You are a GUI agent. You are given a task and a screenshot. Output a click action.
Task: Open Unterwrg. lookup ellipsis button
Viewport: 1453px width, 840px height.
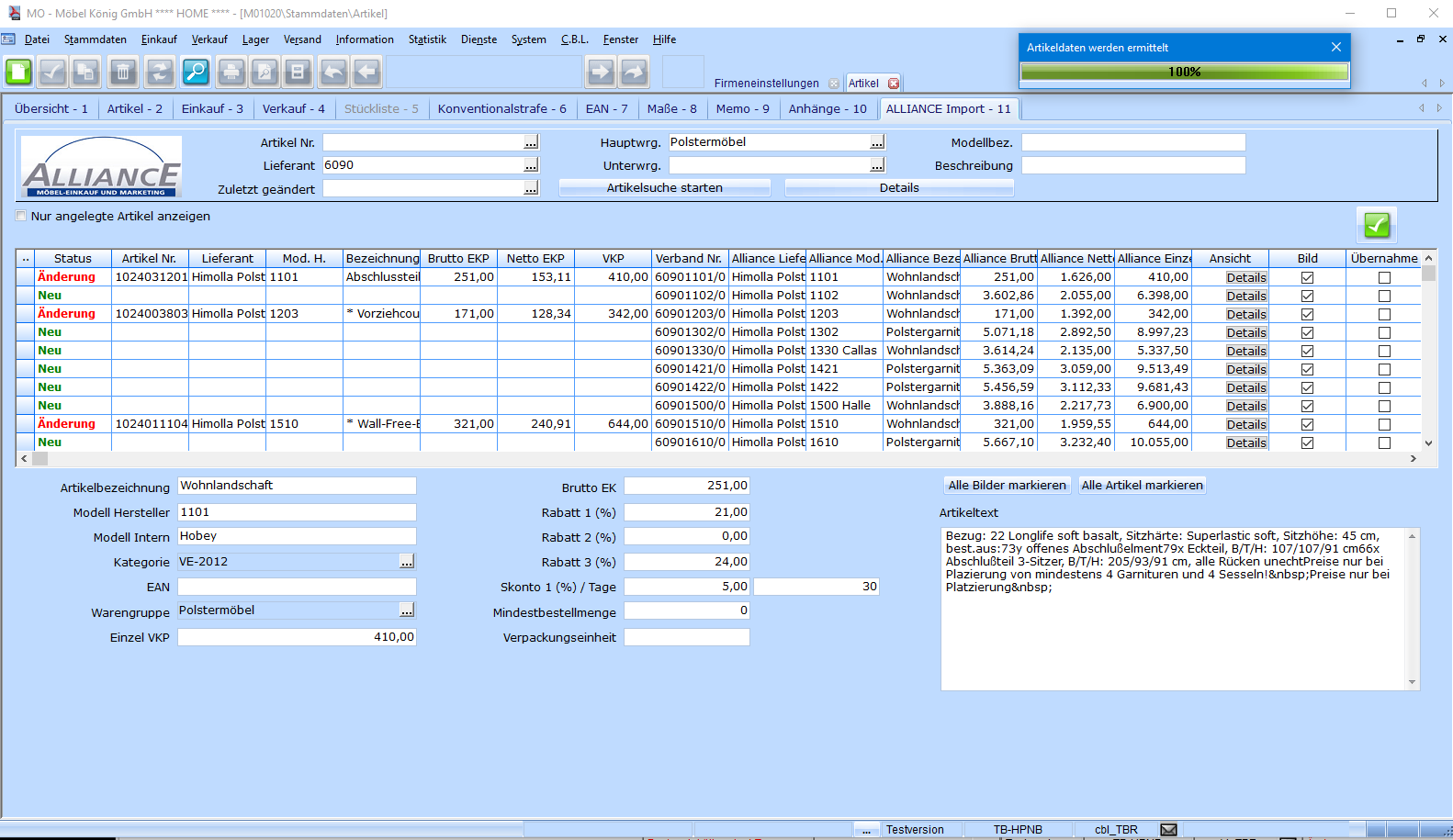coord(877,165)
